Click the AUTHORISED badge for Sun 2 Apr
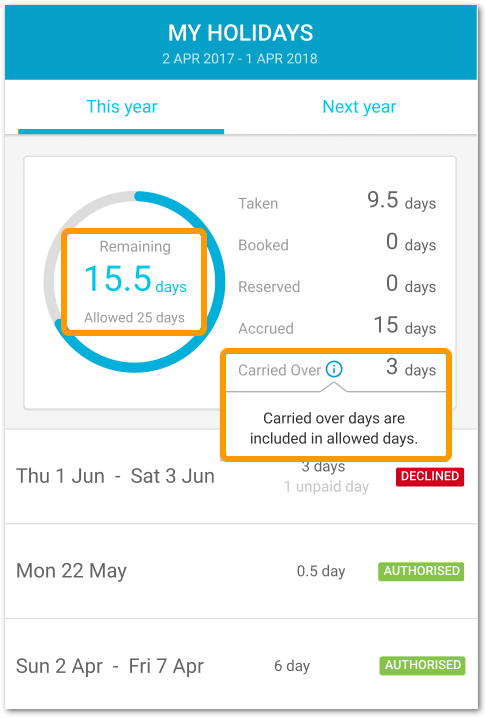This screenshot has width=487, height=718. click(422, 665)
